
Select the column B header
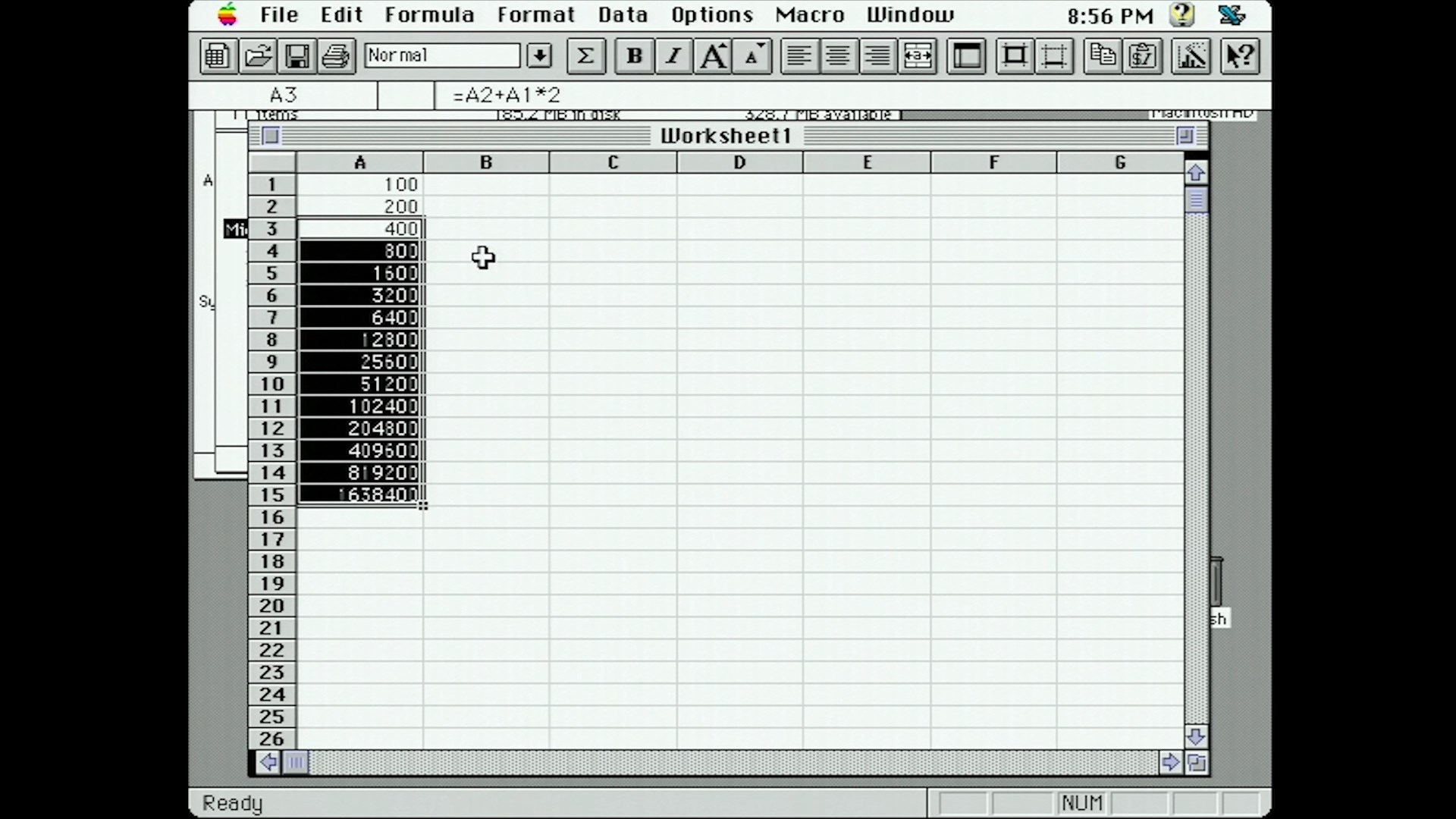click(x=486, y=162)
